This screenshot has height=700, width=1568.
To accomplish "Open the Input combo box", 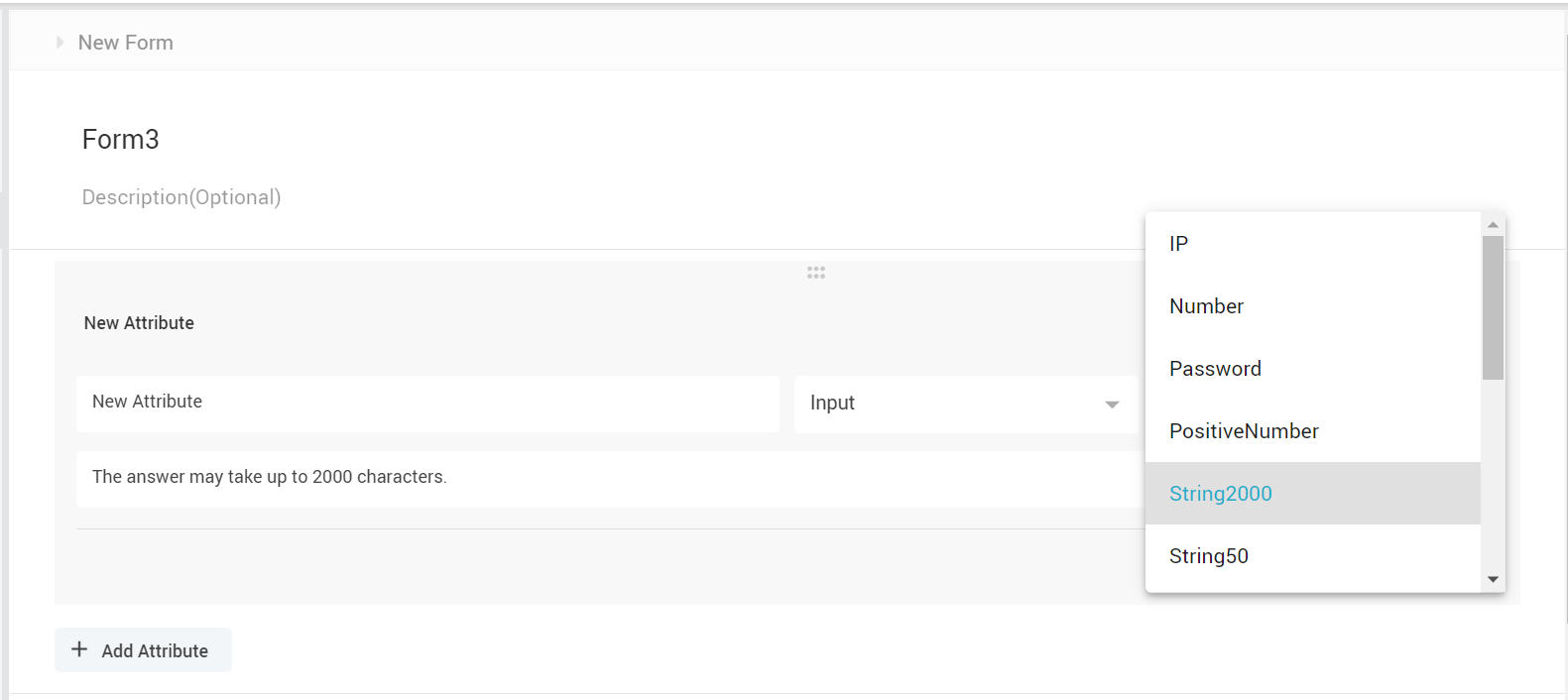I will [x=952, y=404].
